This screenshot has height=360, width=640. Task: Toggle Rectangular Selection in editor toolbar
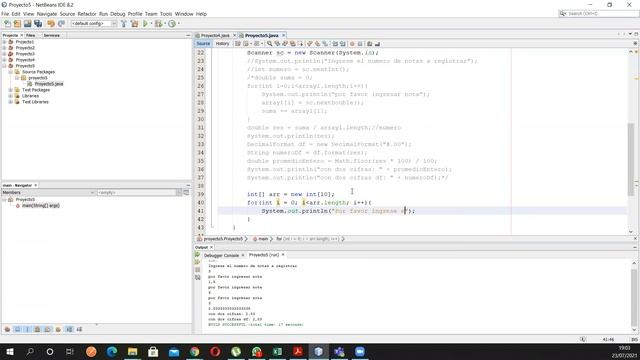300,44
